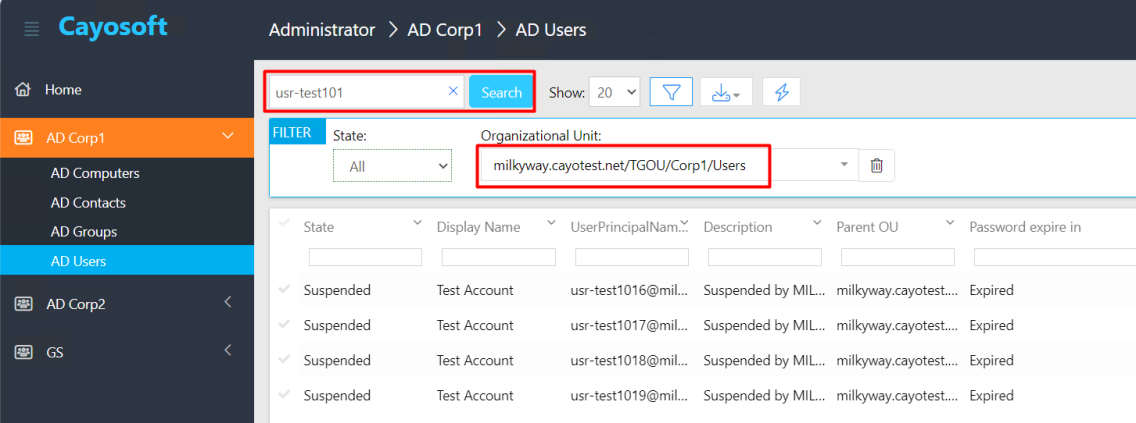Click Expired in the usr-test1018 row
The width and height of the screenshot is (1136, 423).
991,360
